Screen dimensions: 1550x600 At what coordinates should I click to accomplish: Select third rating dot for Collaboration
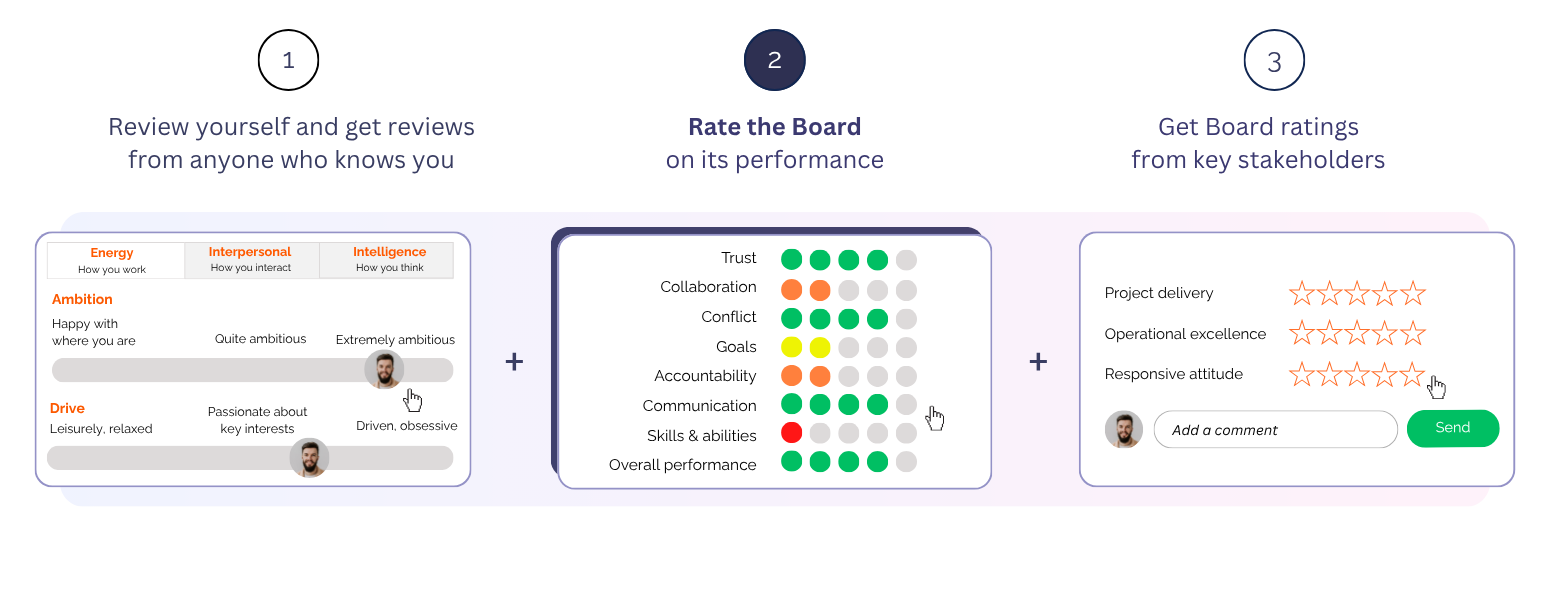pyautogui.click(x=849, y=290)
